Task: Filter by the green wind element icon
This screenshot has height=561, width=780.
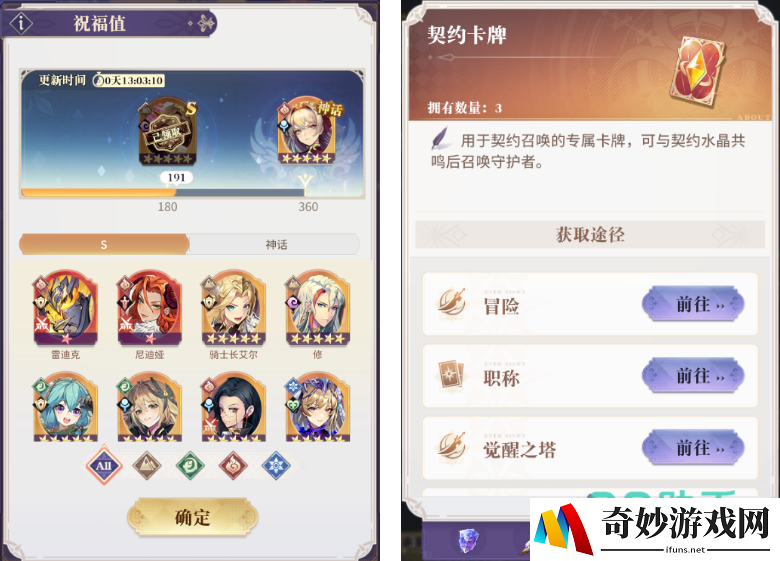Action: (x=190, y=466)
